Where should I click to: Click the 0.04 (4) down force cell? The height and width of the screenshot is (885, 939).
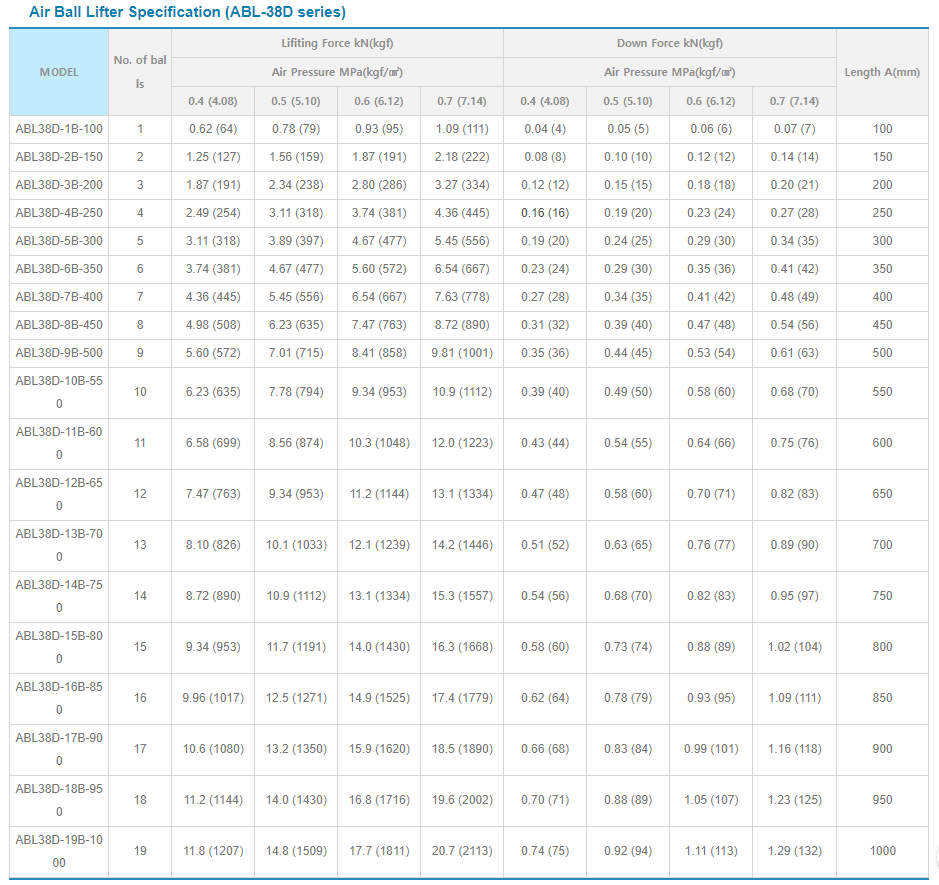(x=544, y=129)
